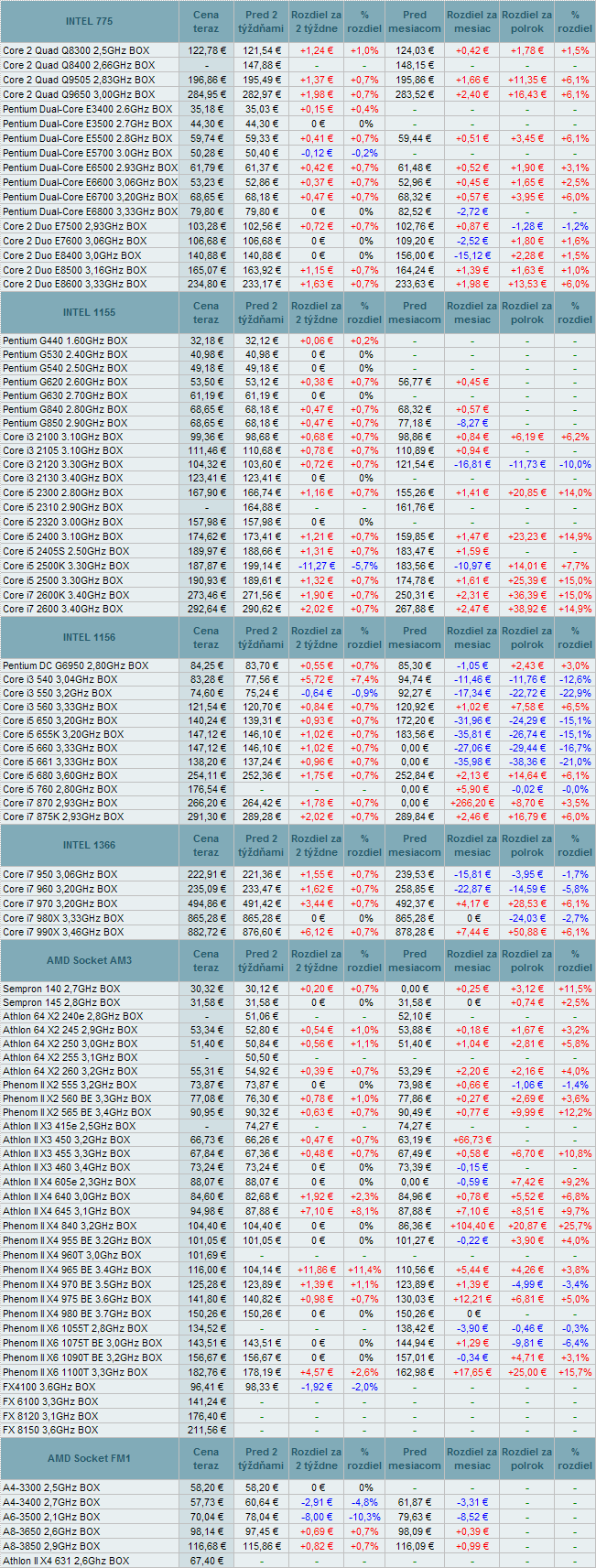The image size is (596, 1568).
Task: Select the A4-3300 2,5GHz BOX name
Action: [x=51, y=1487]
